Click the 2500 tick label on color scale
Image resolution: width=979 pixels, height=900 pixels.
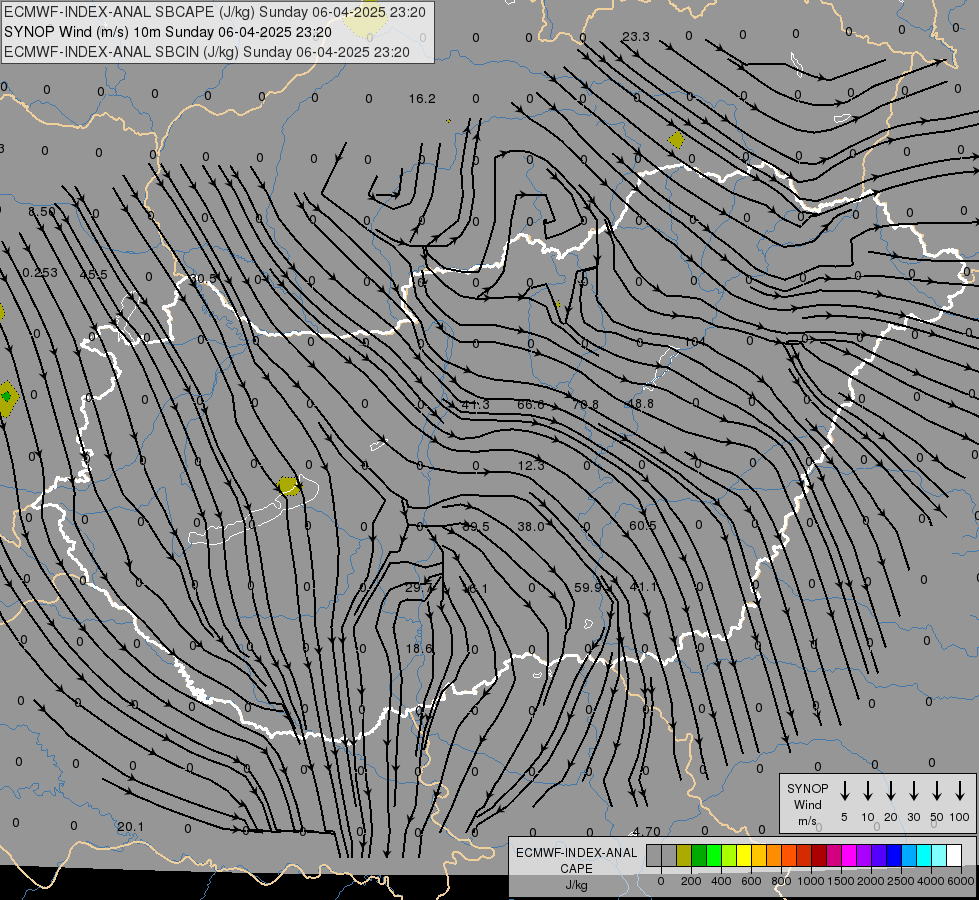point(900,881)
